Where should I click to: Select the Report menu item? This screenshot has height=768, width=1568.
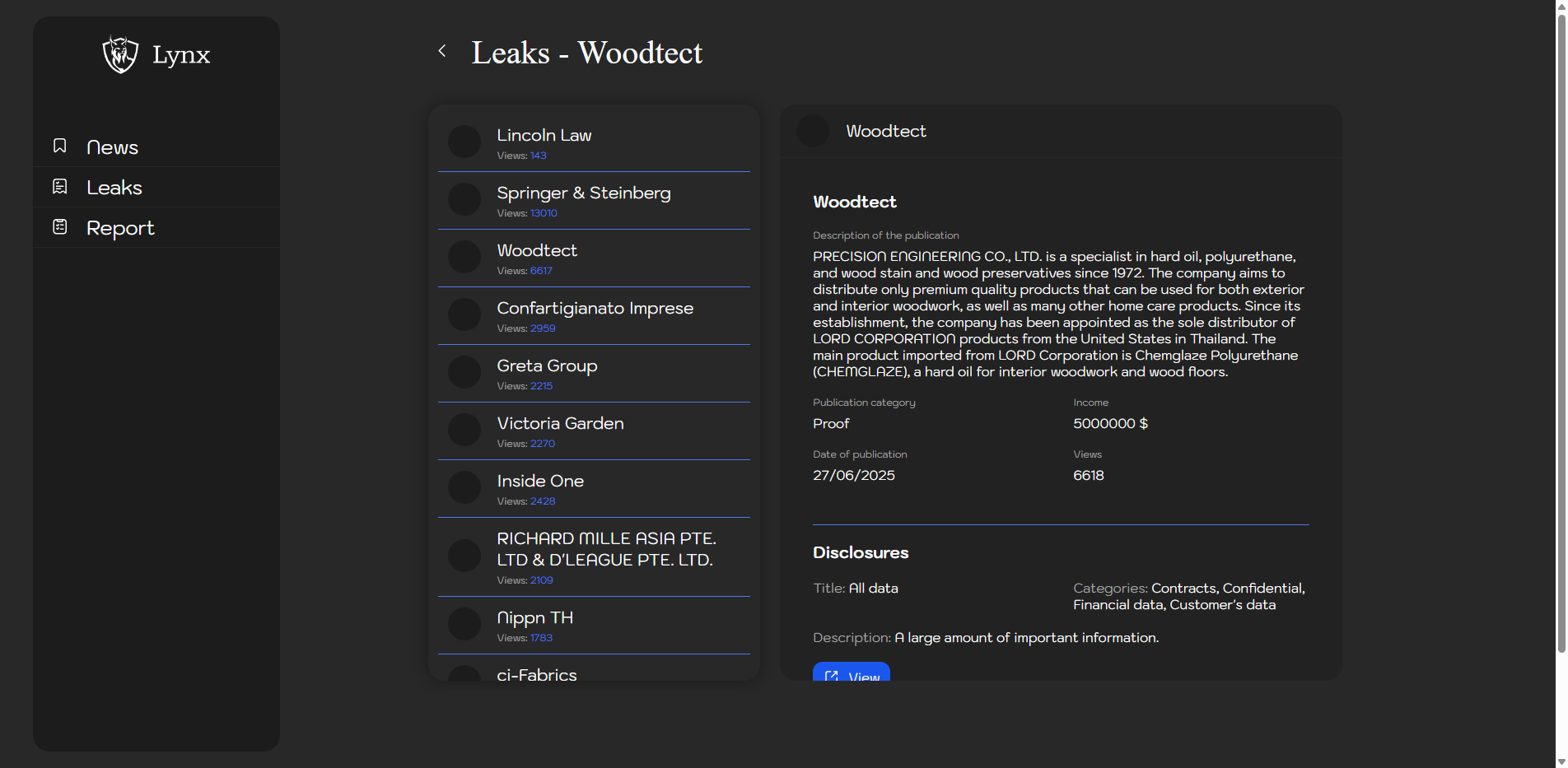pyautogui.click(x=120, y=228)
